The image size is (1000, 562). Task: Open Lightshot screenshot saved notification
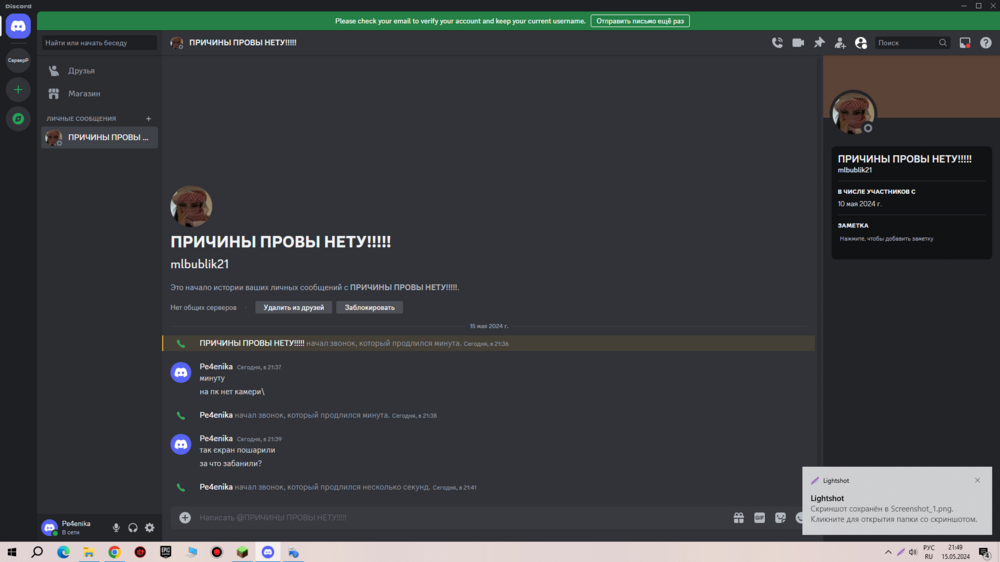[x=897, y=501]
